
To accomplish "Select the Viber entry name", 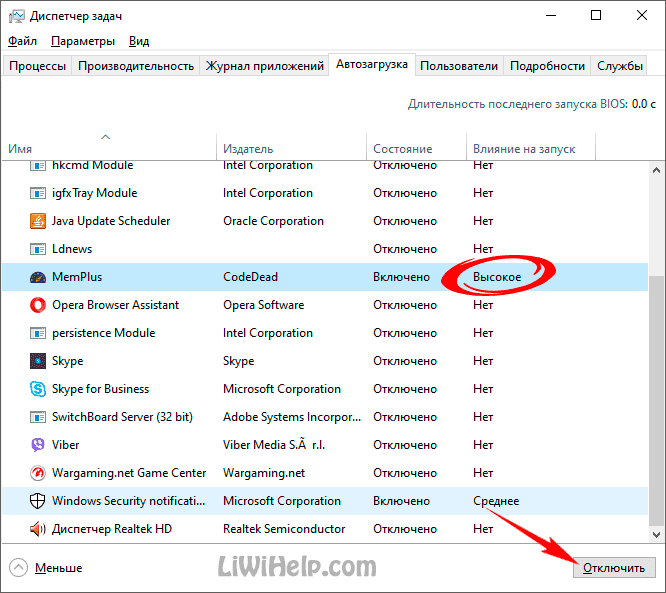I will 65,445.
